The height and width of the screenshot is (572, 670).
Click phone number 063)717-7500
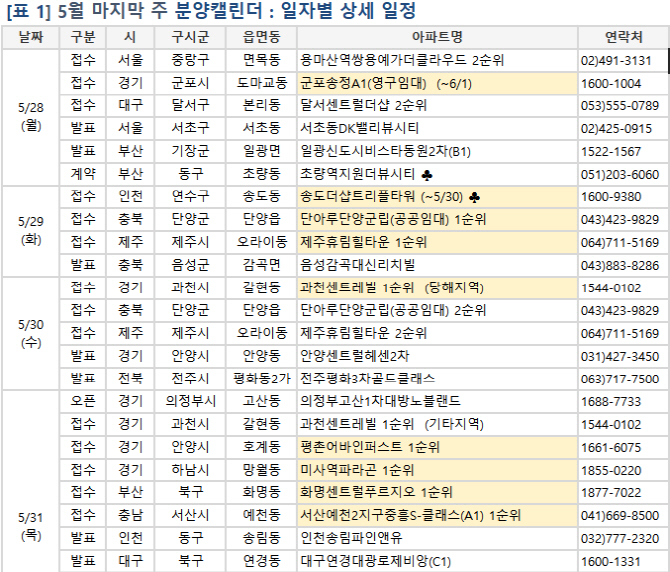(x=620, y=379)
